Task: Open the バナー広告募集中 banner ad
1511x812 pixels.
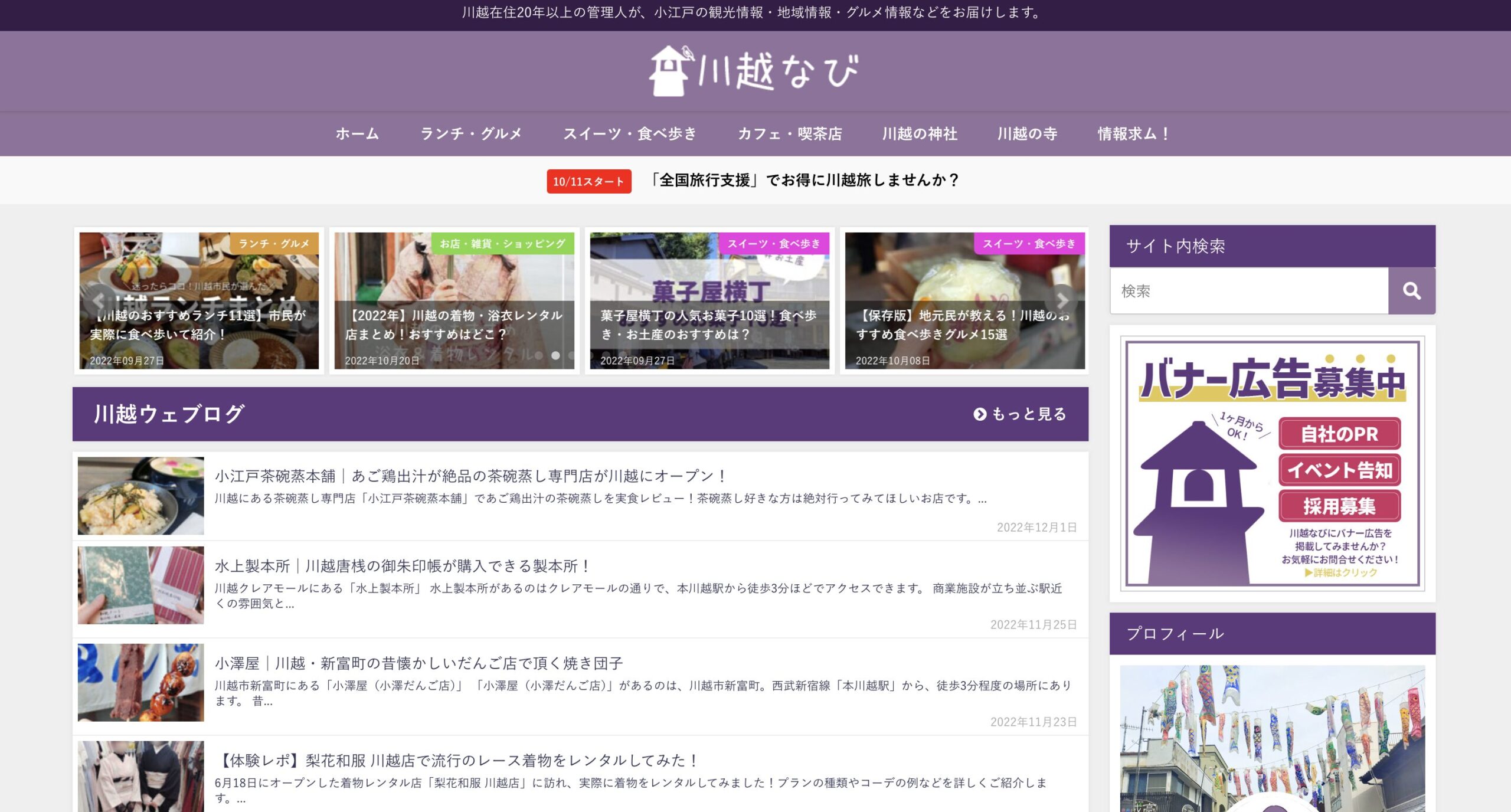Action: [1272, 463]
